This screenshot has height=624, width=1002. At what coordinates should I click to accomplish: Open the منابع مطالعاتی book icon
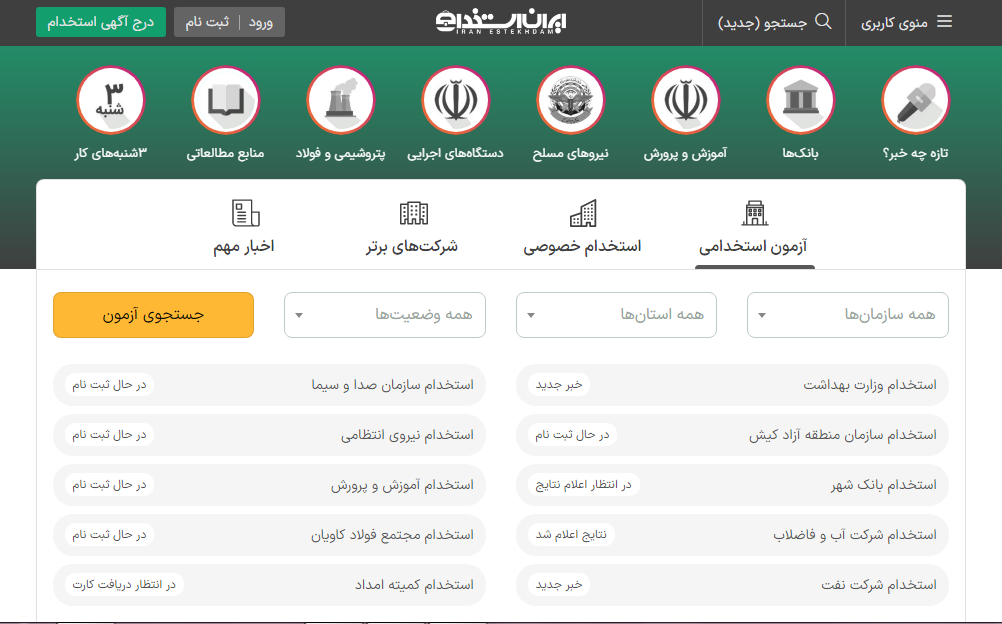click(225, 100)
